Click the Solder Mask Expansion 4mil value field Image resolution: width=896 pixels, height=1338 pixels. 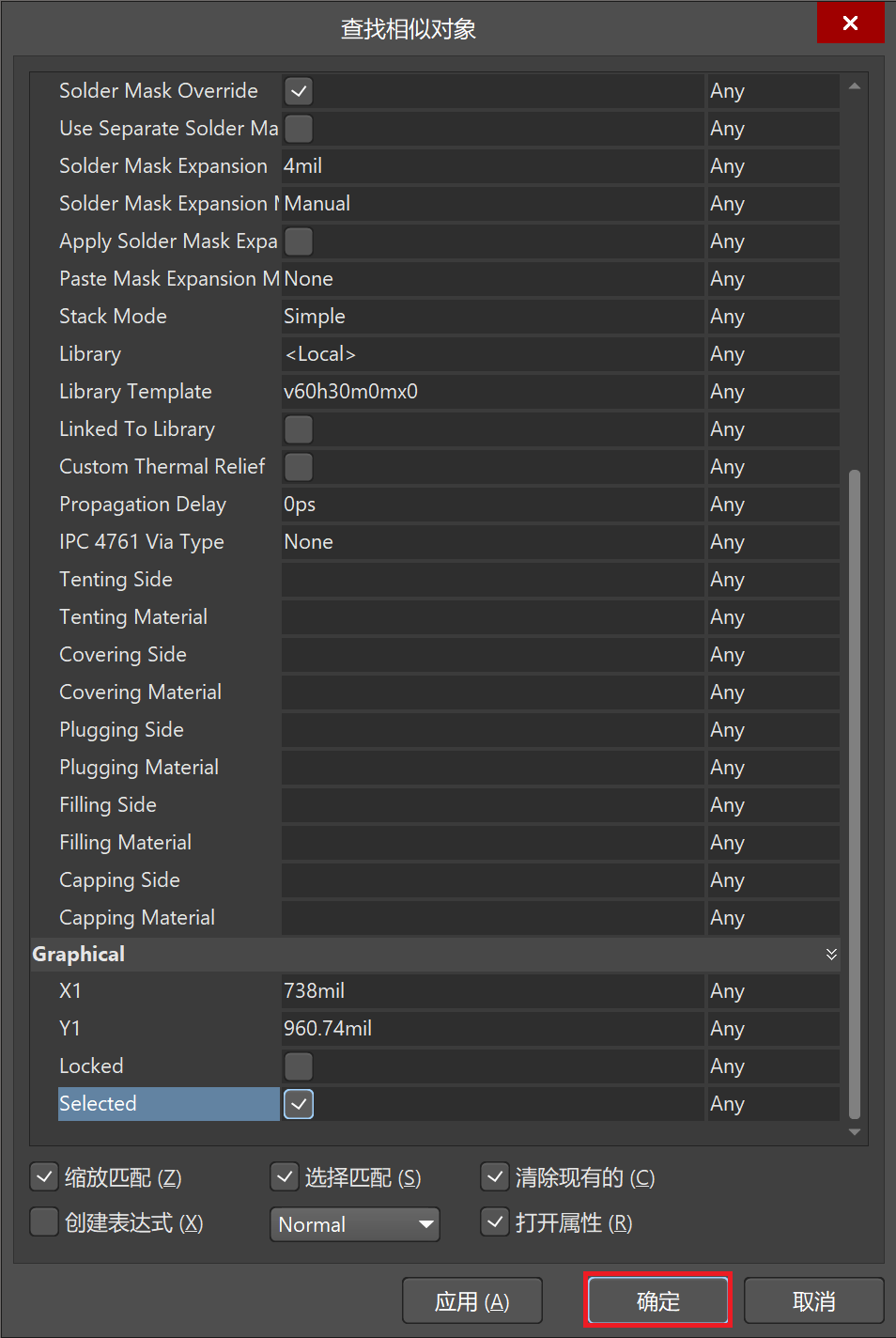point(492,166)
